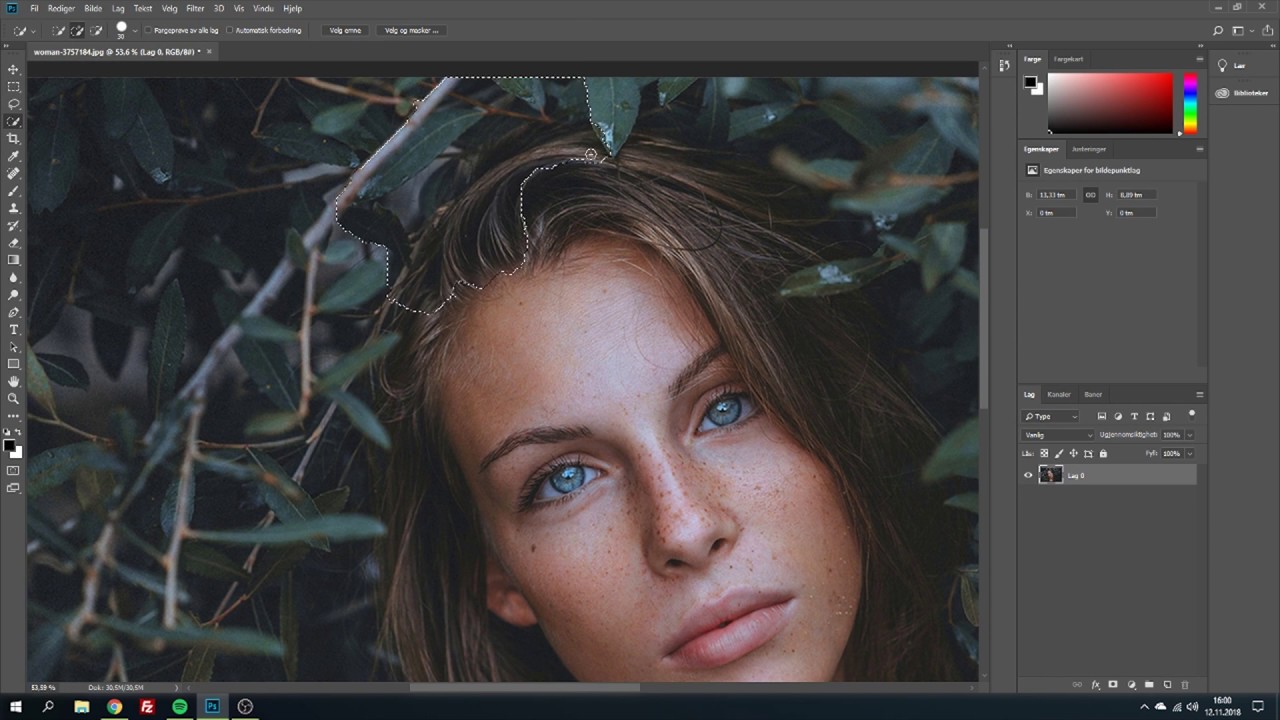Pick the Eyedropper tool

coord(13,156)
